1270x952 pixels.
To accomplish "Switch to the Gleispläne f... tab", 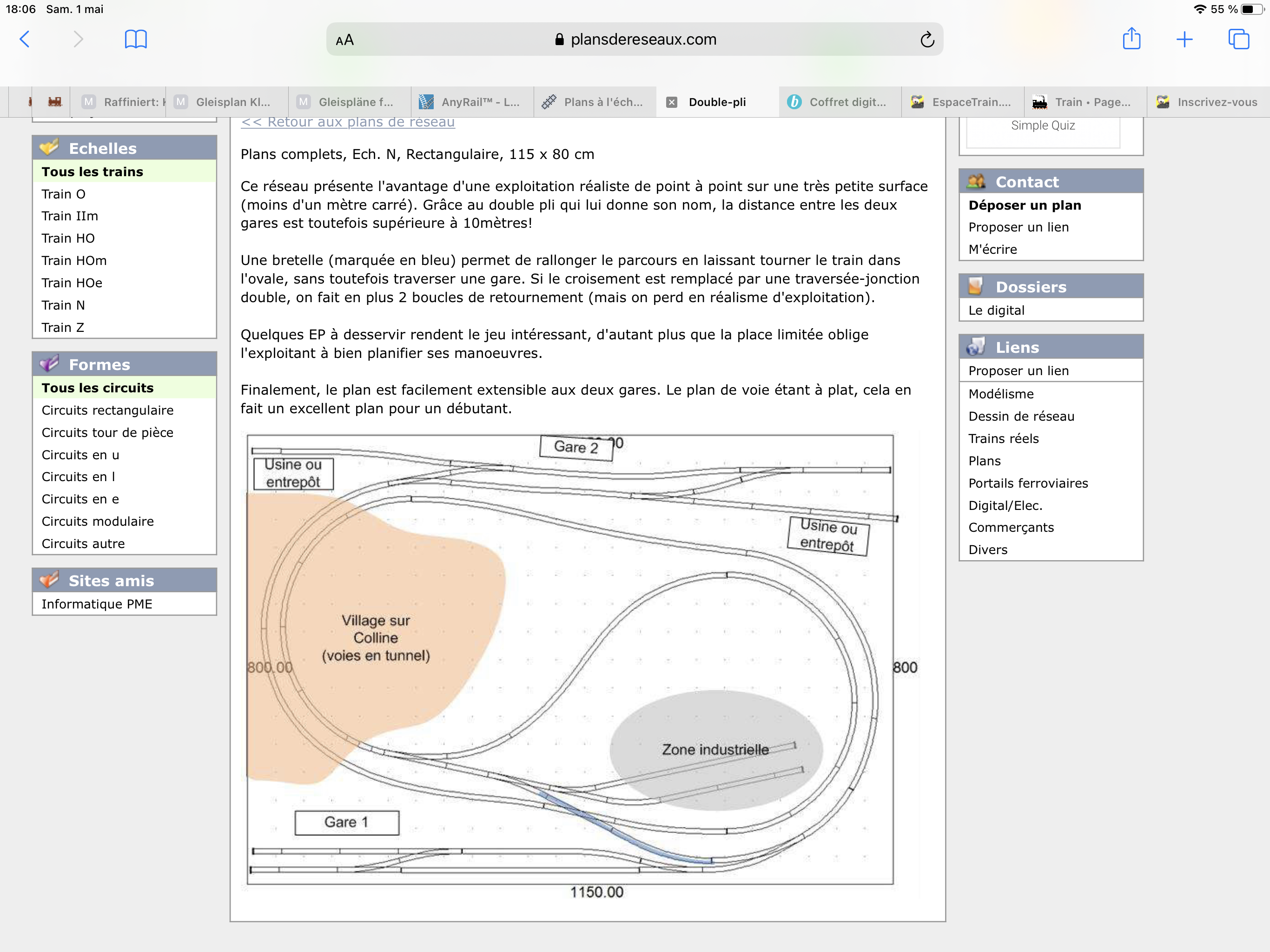I will [350, 102].
